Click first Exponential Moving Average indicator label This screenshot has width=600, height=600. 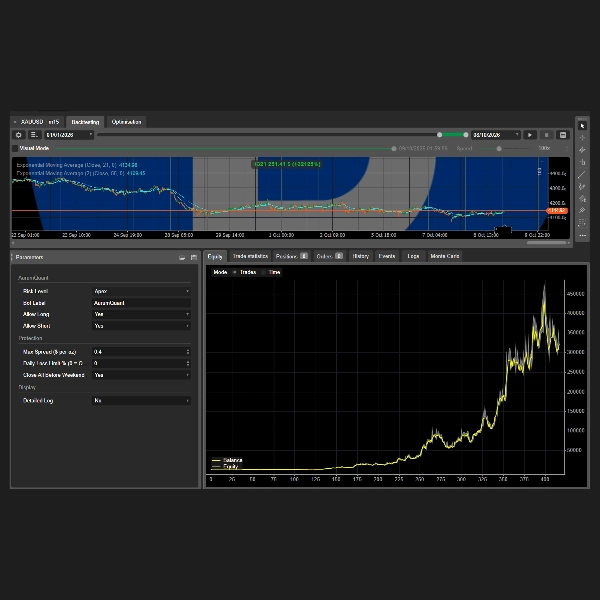(x=77, y=165)
